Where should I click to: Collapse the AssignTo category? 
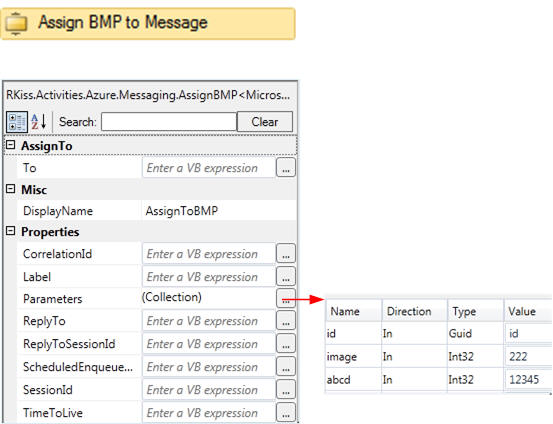[x=11, y=145]
